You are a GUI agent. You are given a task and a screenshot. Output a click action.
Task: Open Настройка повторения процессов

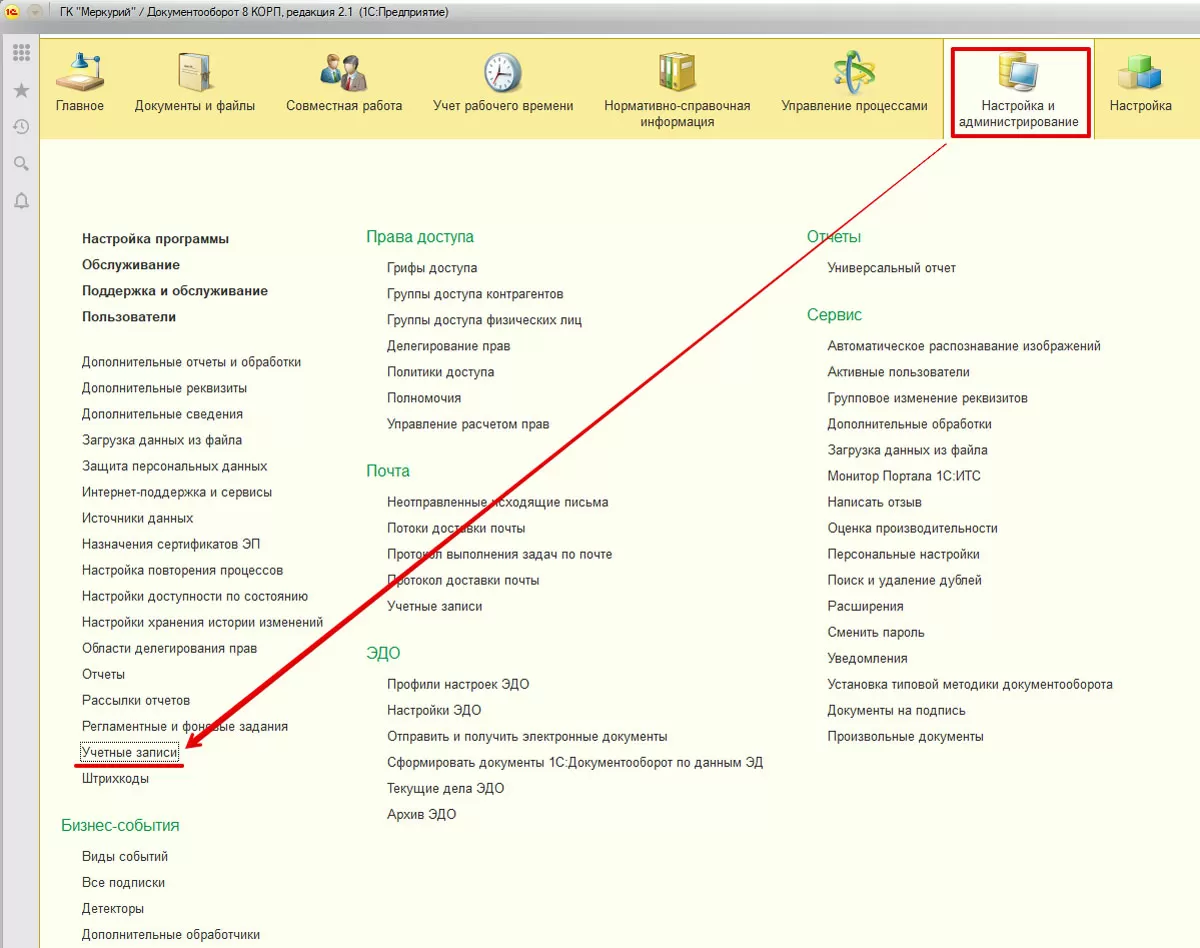(183, 570)
